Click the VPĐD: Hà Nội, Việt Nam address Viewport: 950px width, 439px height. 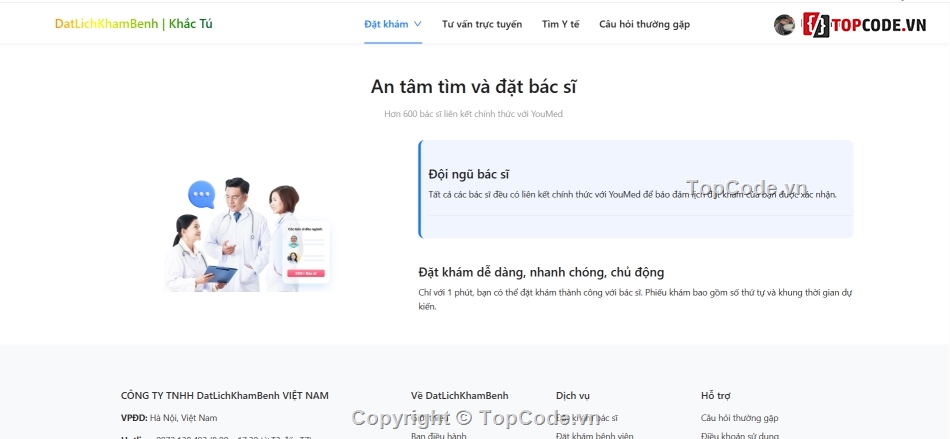169,418
